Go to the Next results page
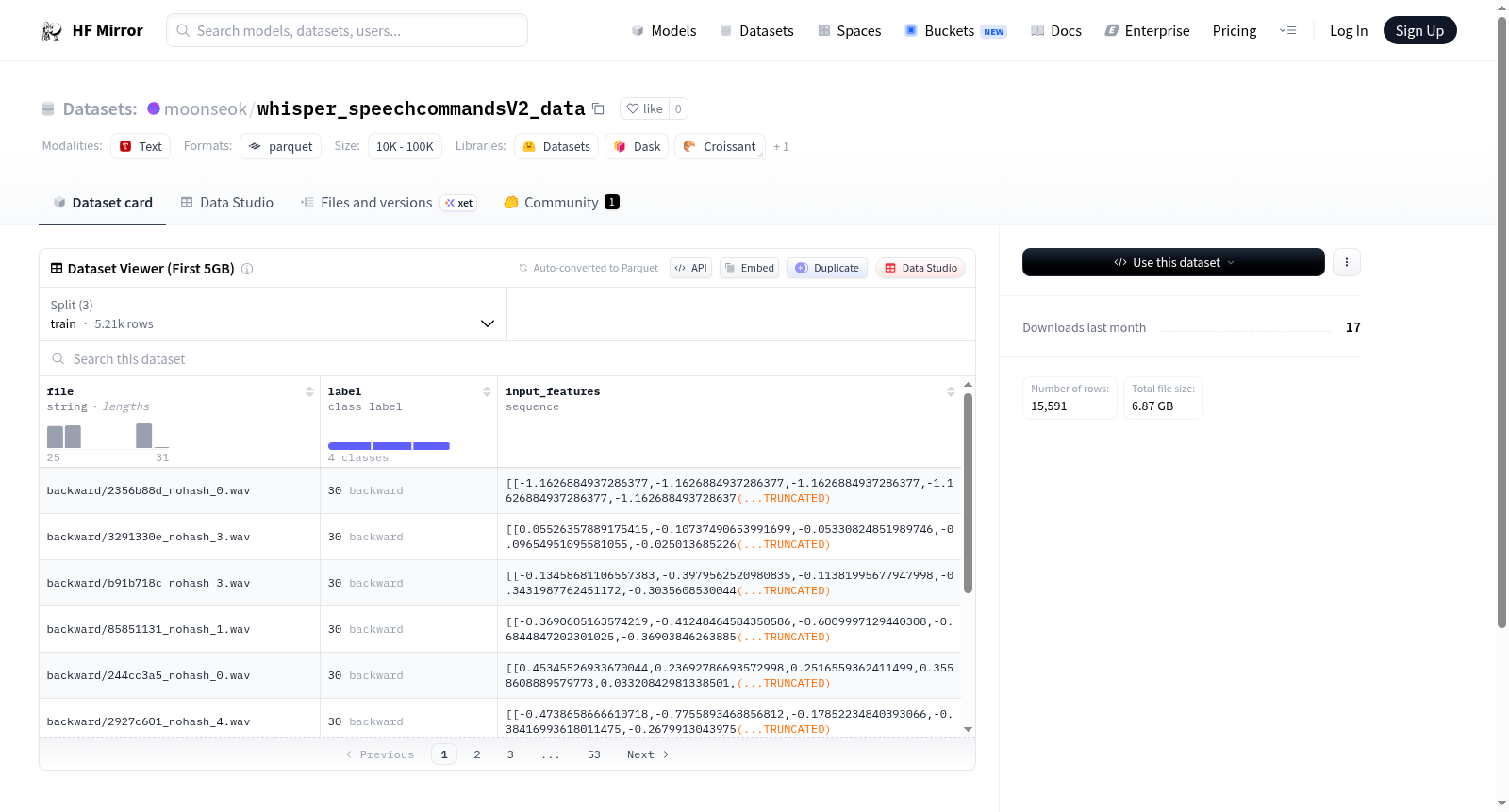Image resolution: width=1509 pixels, height=812 pixels. 648,754
